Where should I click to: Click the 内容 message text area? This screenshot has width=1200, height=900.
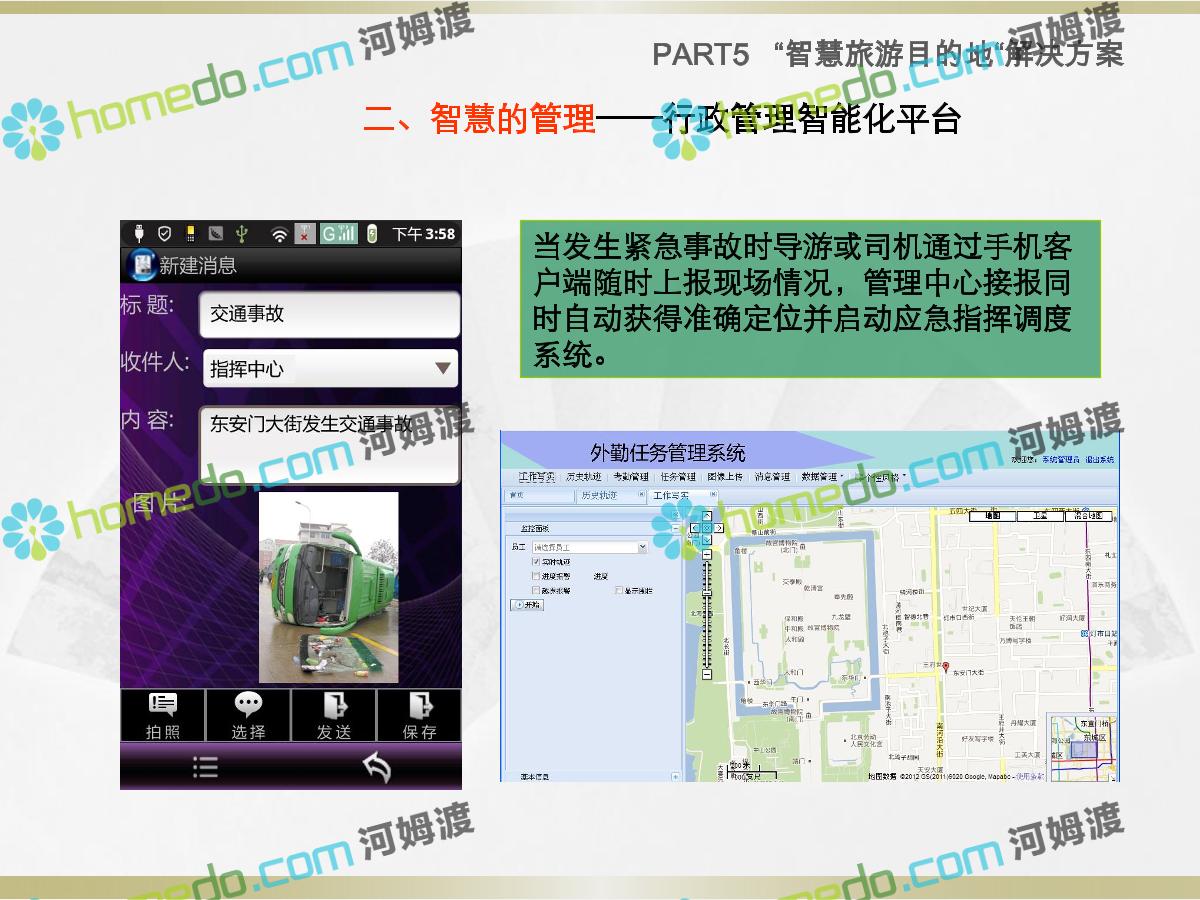(329, 444)
